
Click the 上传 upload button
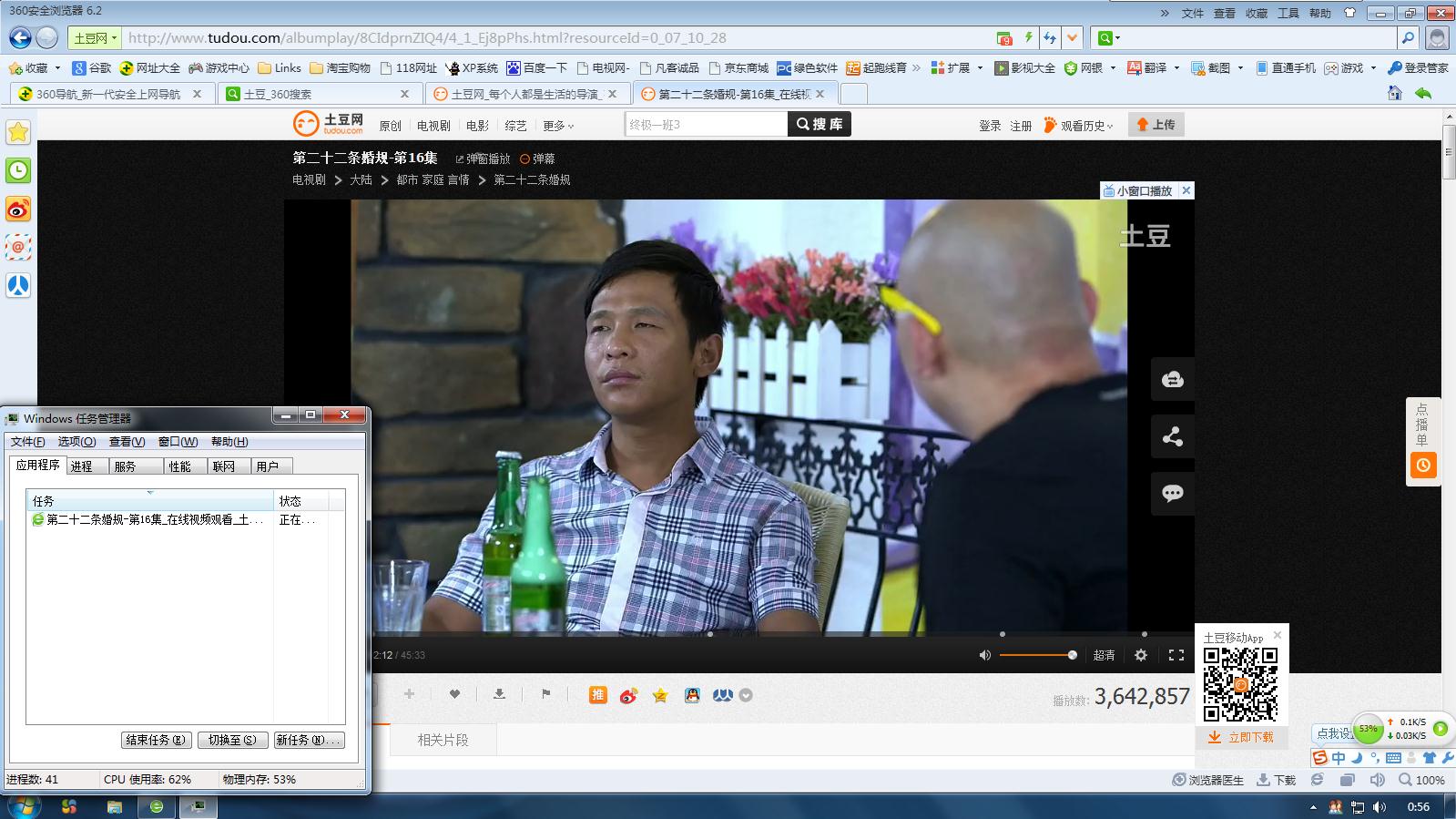(x=1156, y=125)
